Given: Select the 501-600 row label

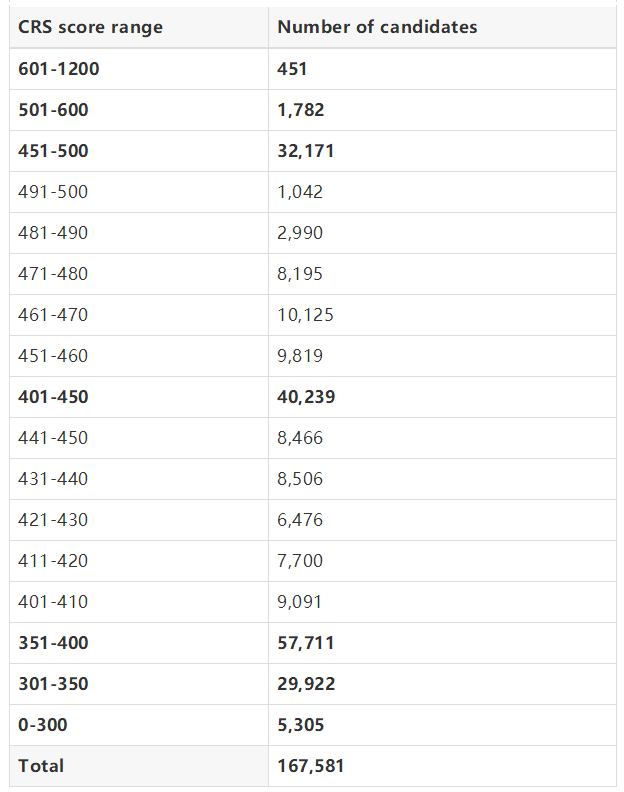Looking at the screenshot, I should coord(53,110).
